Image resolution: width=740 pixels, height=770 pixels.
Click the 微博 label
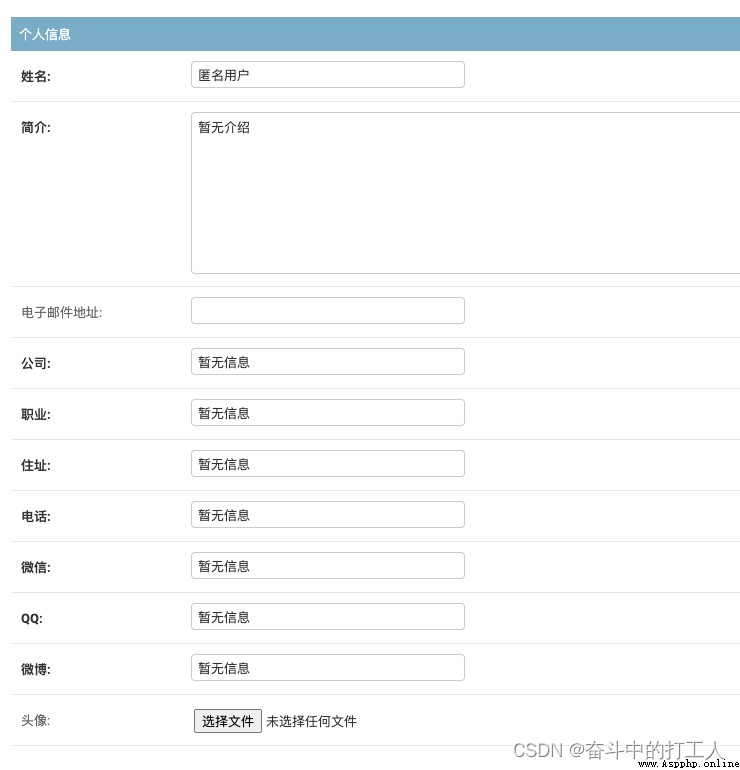click(35, 669)
